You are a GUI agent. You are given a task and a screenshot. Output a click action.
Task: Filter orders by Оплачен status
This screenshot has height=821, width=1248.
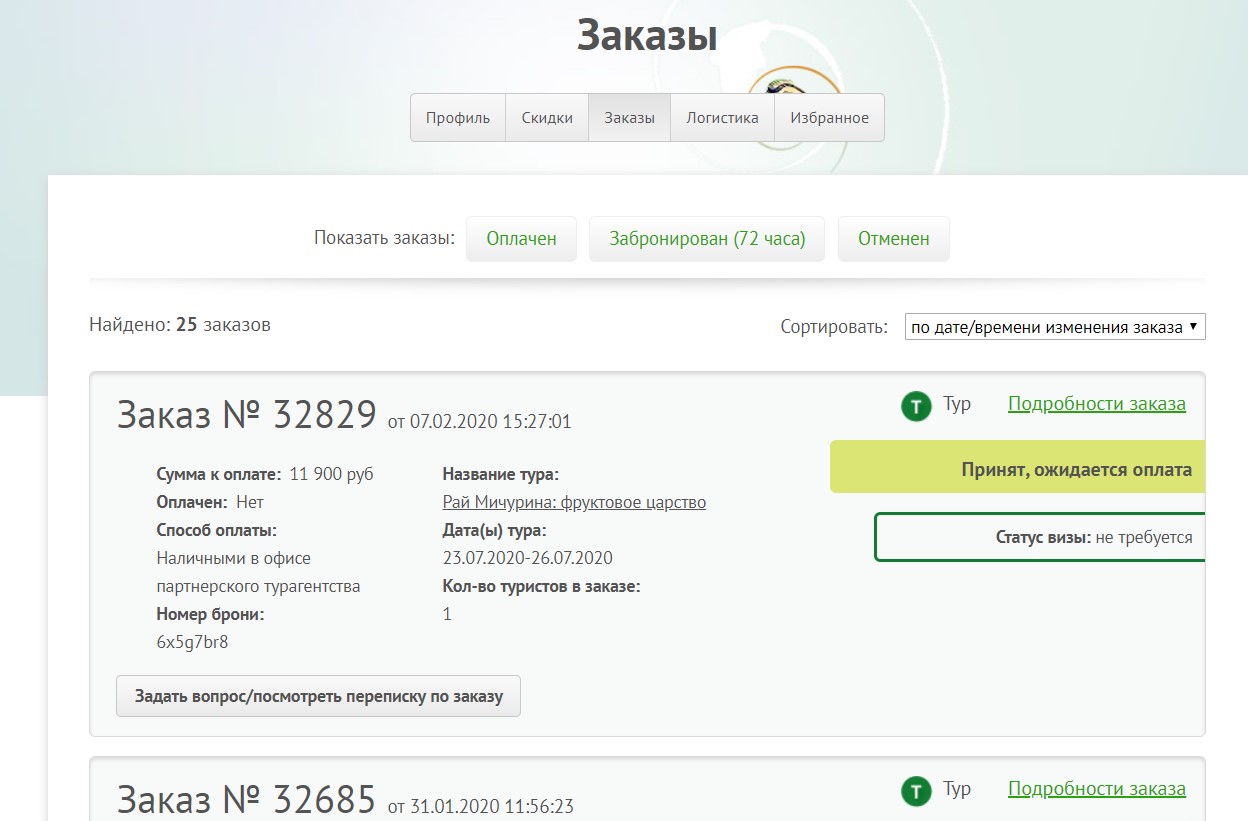click(x=521, y=239)
